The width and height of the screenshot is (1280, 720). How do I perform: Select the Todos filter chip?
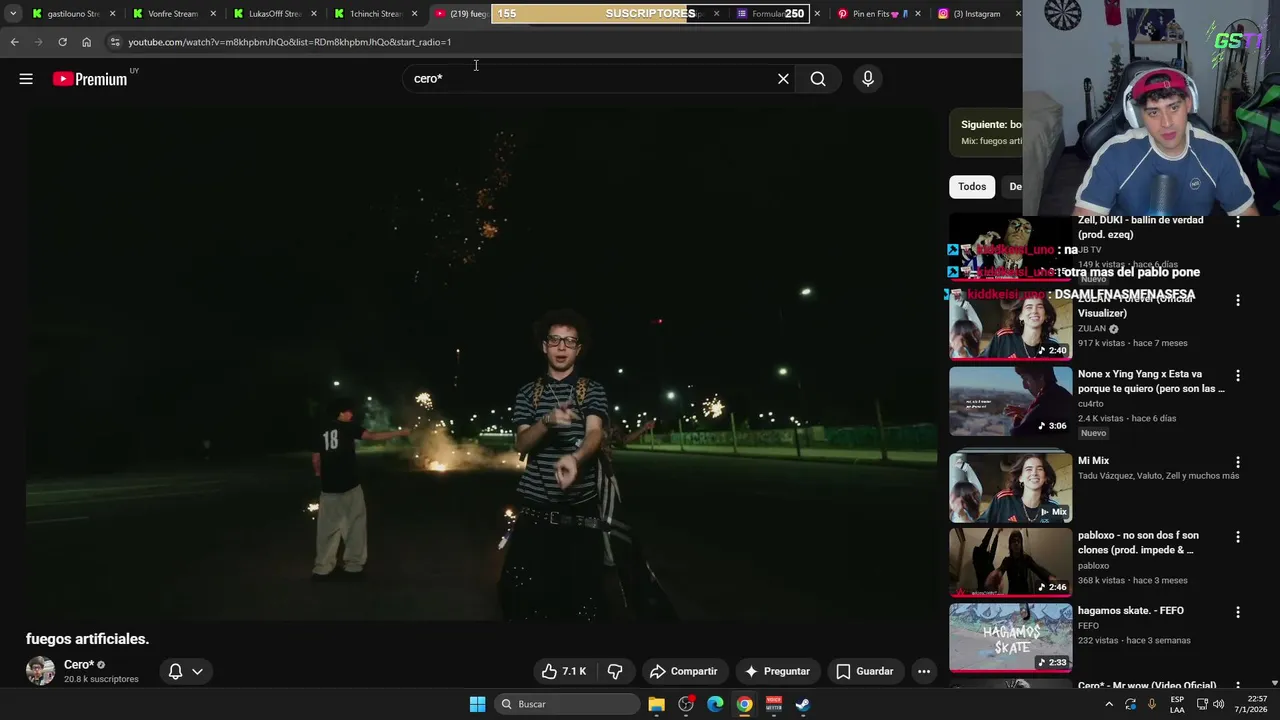click(972, 187)
